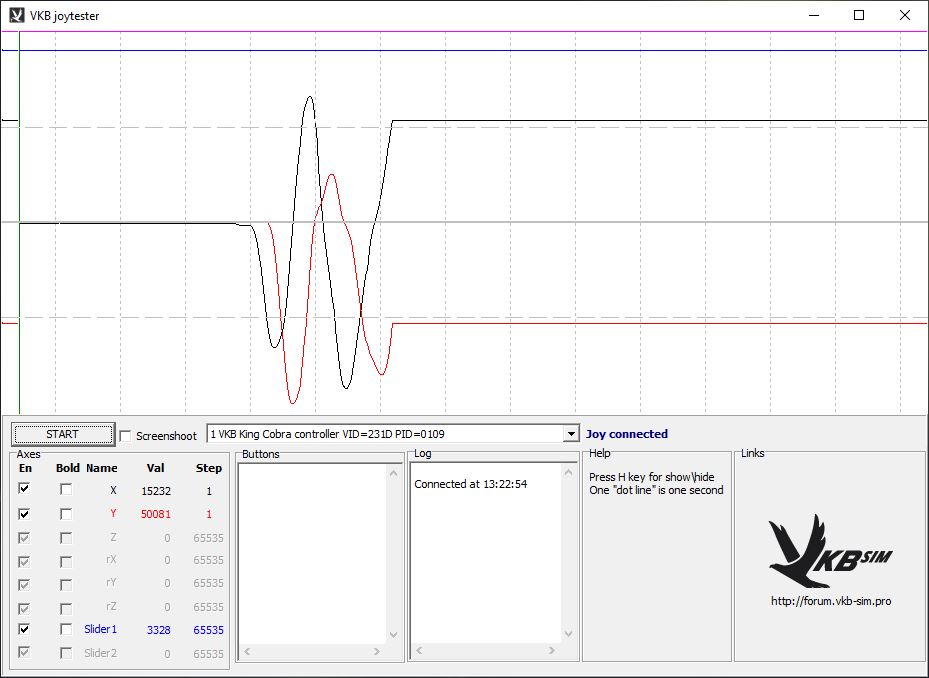Click the Slider1 step value 65535

pyautogui.click(x=209, y=630)
